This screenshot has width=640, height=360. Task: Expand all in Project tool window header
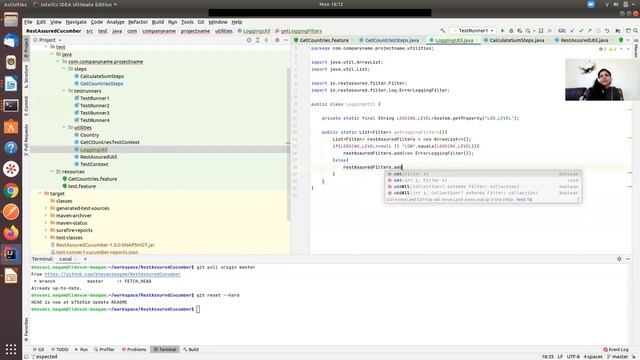click(x=258, y=40)
